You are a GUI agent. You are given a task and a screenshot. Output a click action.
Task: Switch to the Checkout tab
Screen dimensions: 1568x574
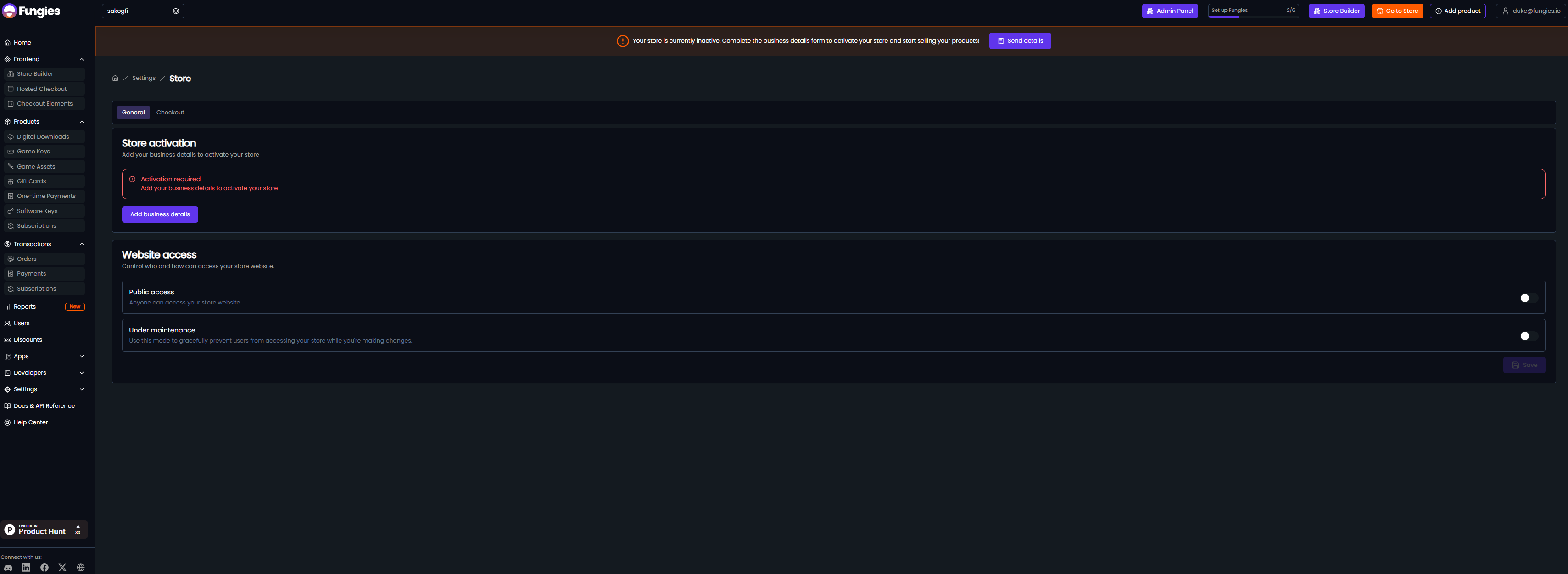pos(170,112)
